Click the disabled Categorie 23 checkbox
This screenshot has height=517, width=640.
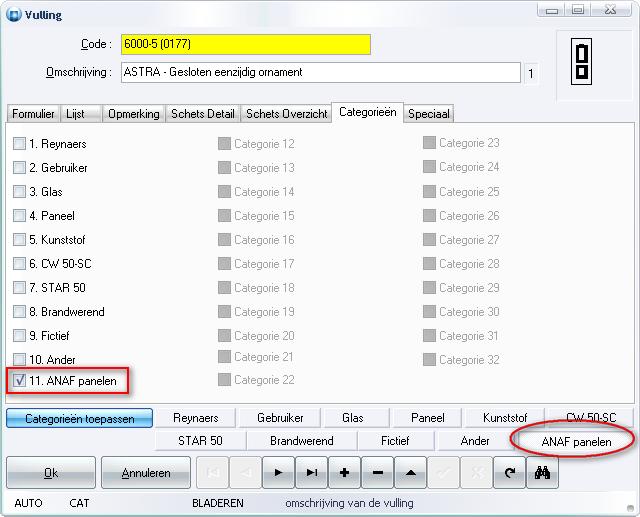coord(429,143)
